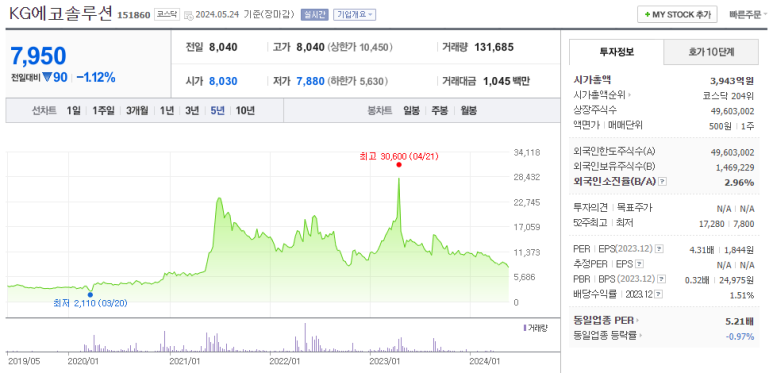This screenshot has height=373, width=773.
Task: Open 빠른주문 quick order dropdown
Action: point(747,14)
